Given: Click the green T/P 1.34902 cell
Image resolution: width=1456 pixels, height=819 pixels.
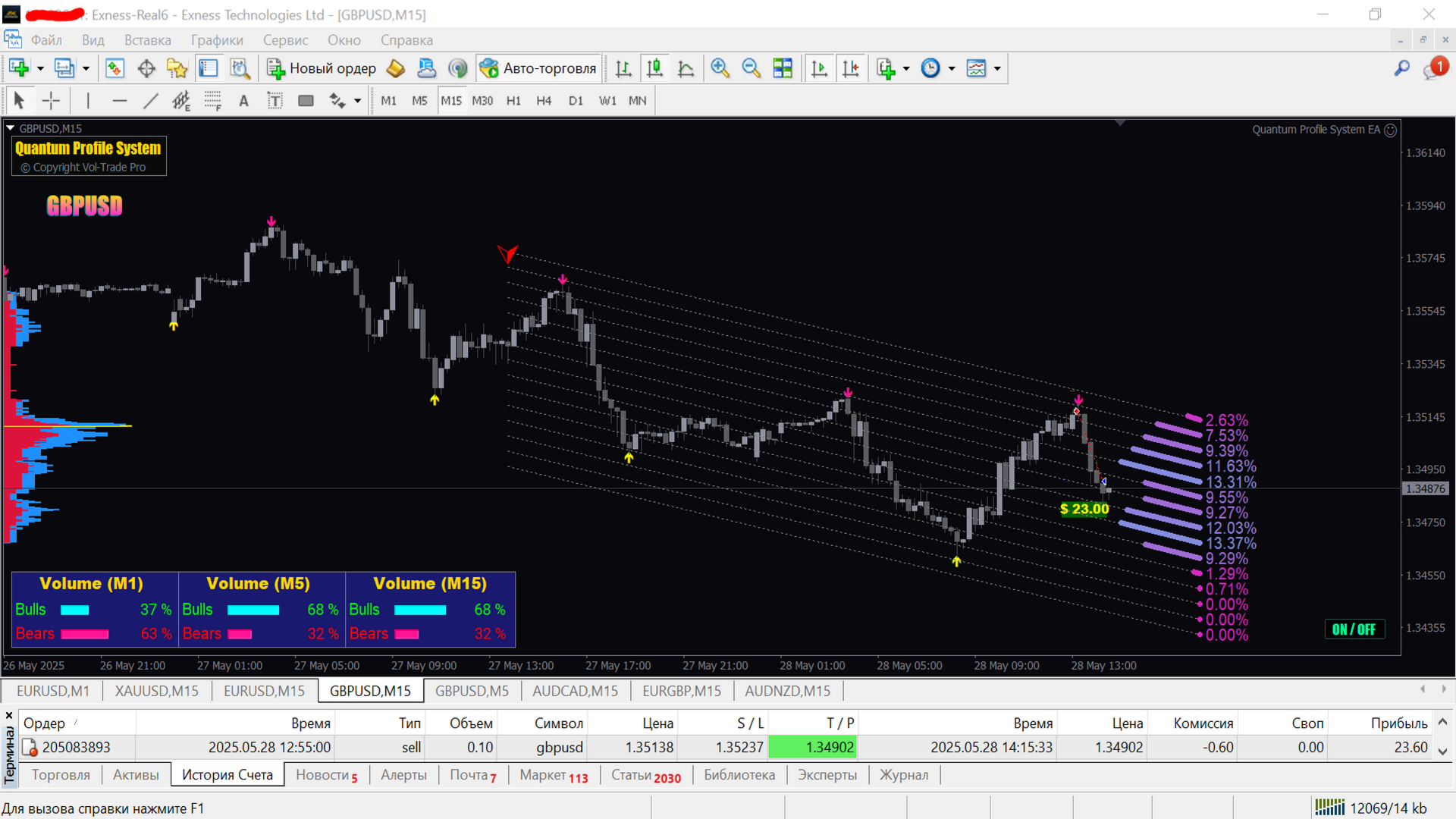Looking at the screenshot, I should click(x=813, y=747).
